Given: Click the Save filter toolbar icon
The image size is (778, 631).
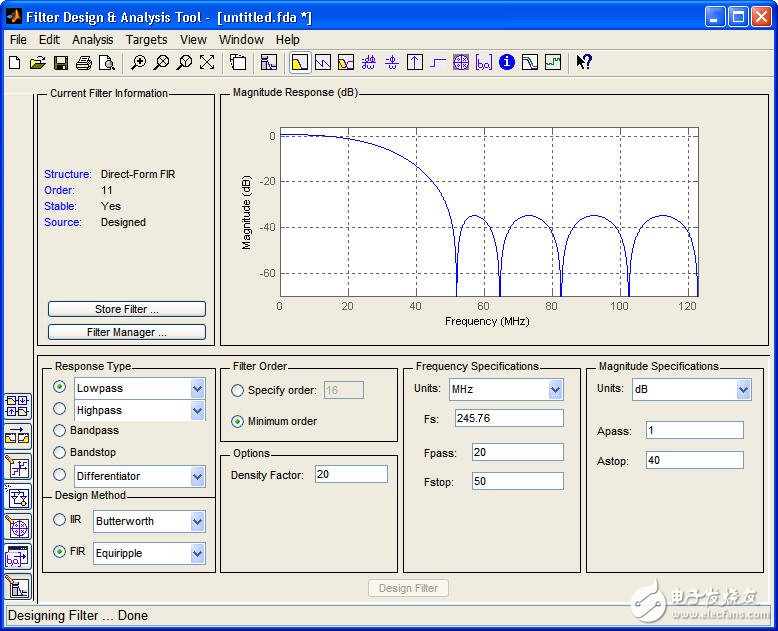Looking at the screenshot, I should (60, 63).
